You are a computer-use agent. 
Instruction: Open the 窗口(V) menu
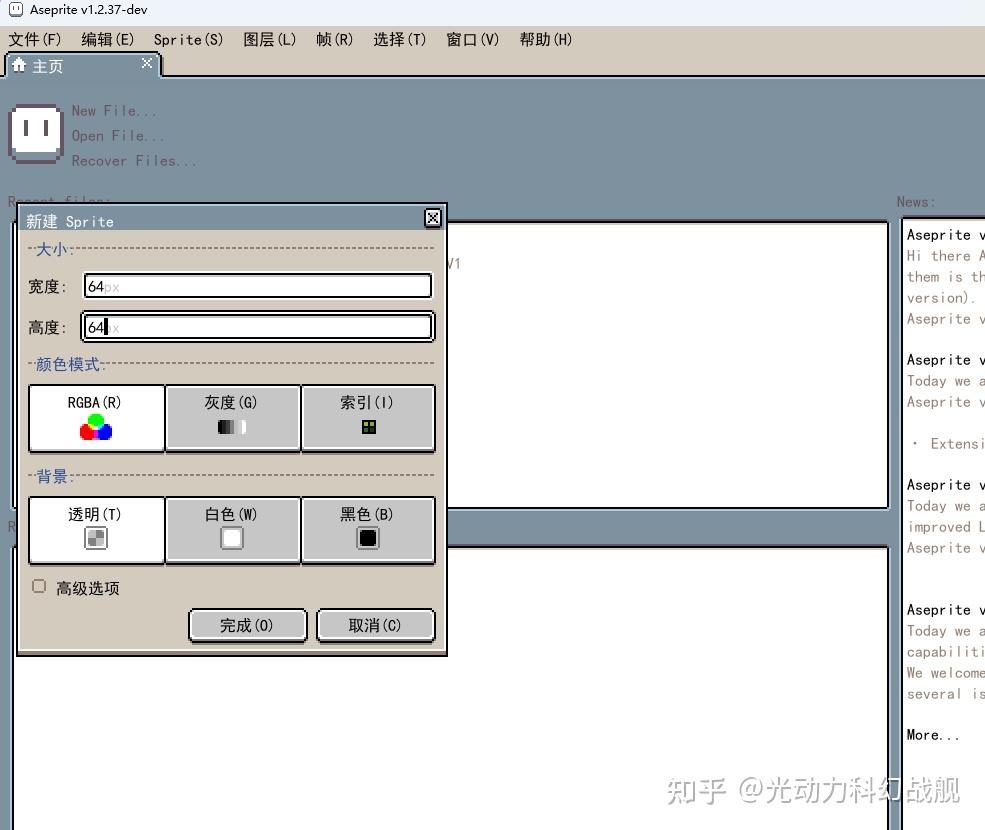click(x=471, y=39)
